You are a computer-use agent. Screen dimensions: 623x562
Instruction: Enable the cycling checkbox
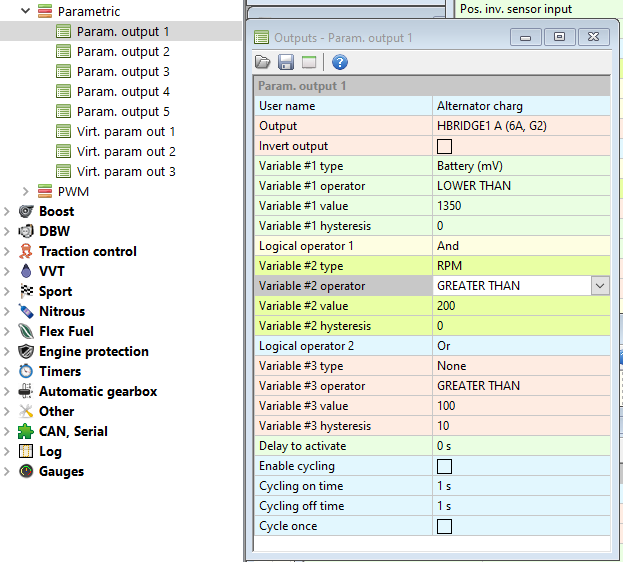pyautogui.click(x=444, y=466)
